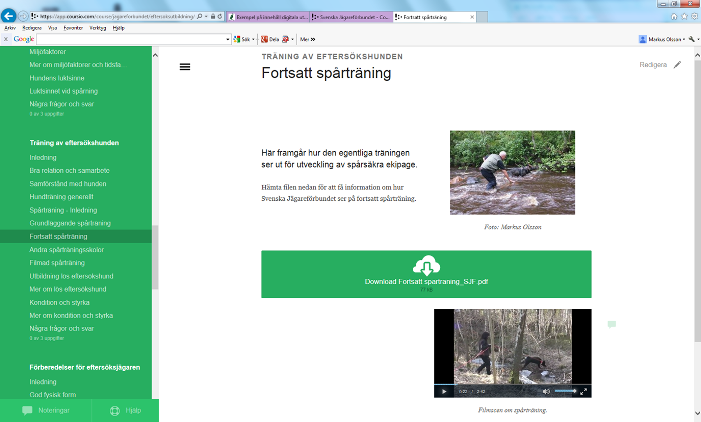The image size is (701, 422).
Task: Select the Fortsatt spårträning sidebar item
Action: (76, 236)
